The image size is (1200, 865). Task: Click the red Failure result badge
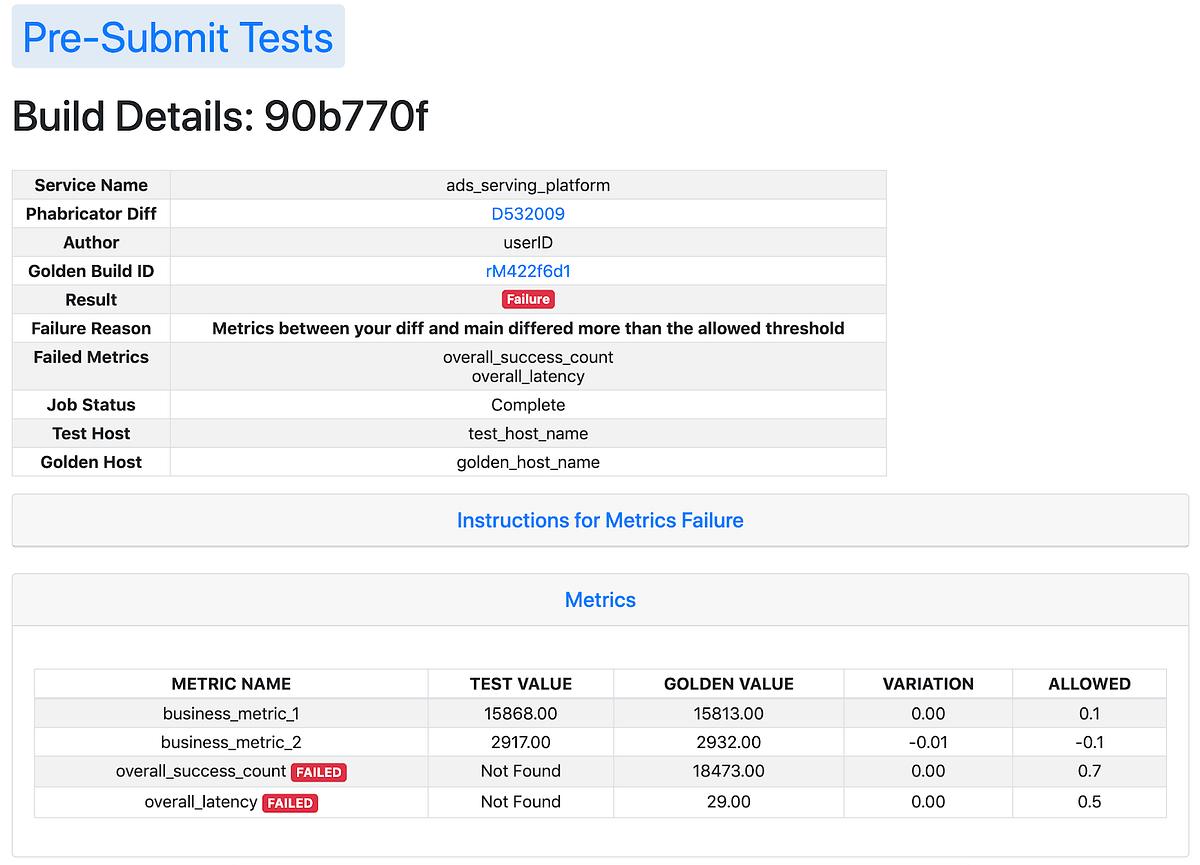coord(528,299)
